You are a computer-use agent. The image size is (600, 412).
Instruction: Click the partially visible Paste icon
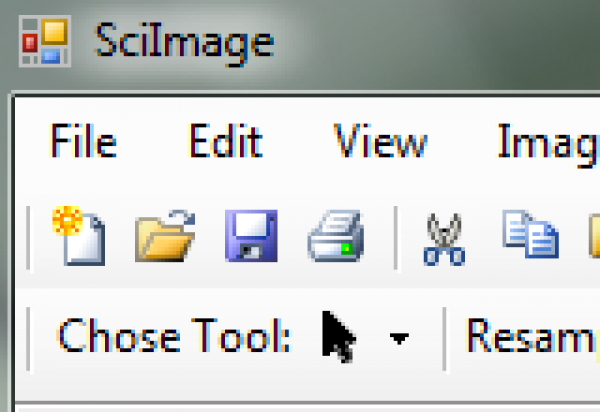(x=593, y=236)
